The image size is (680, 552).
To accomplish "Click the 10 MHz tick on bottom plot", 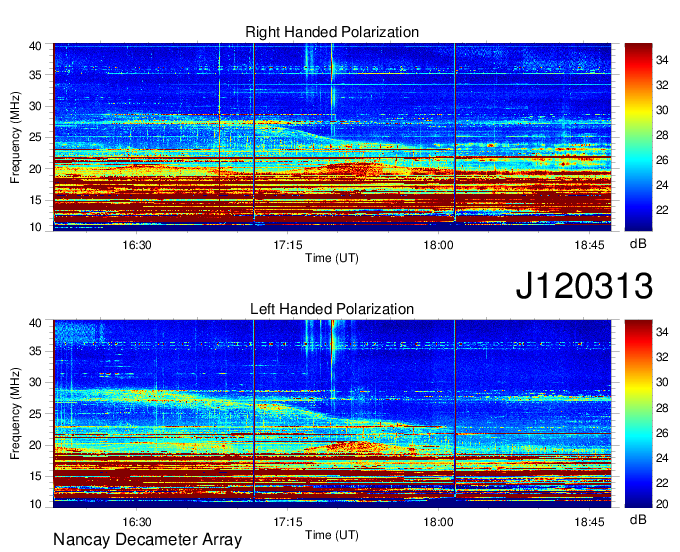I will [35, 504].
